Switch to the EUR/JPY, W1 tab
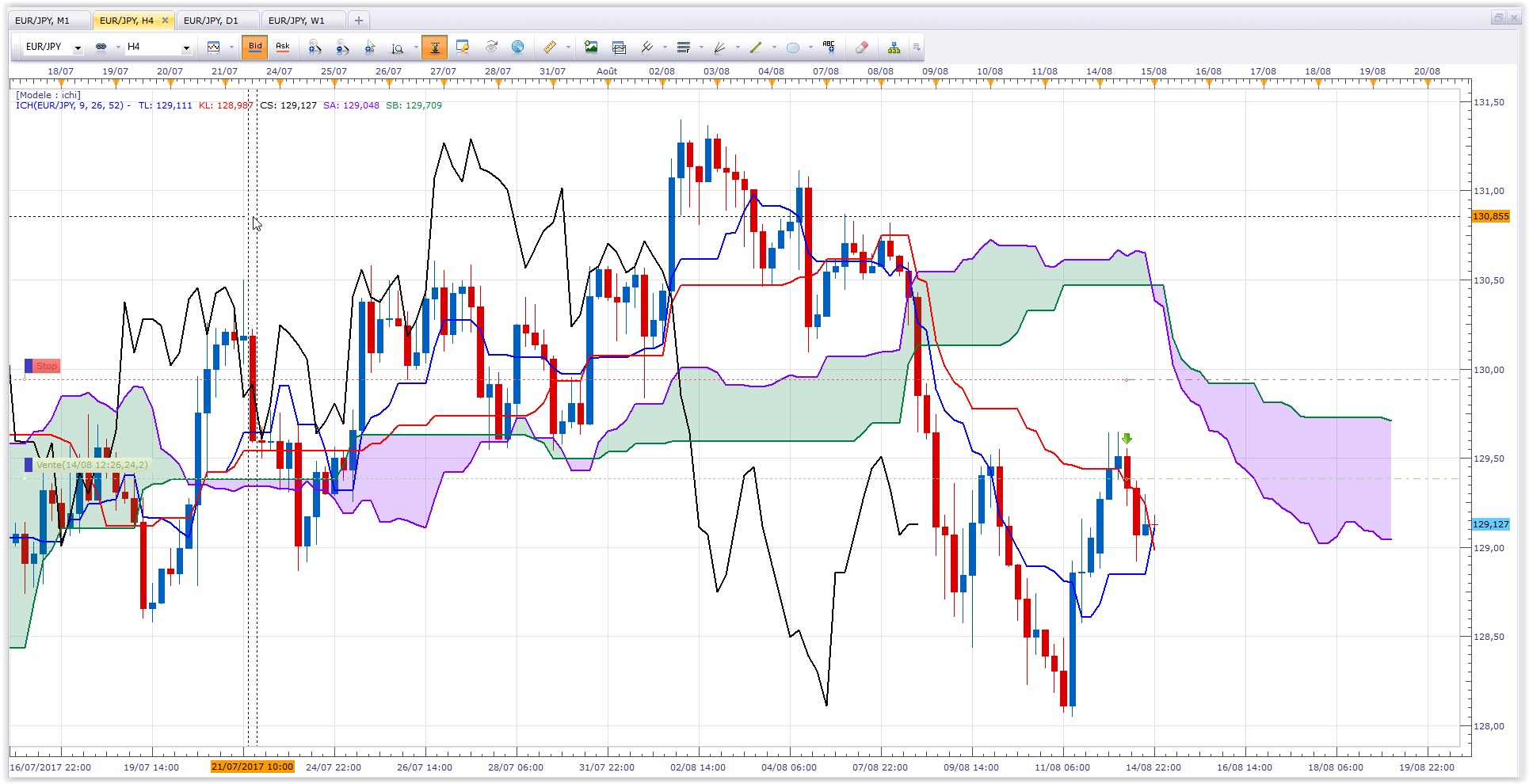 click(x=296, y=21)
